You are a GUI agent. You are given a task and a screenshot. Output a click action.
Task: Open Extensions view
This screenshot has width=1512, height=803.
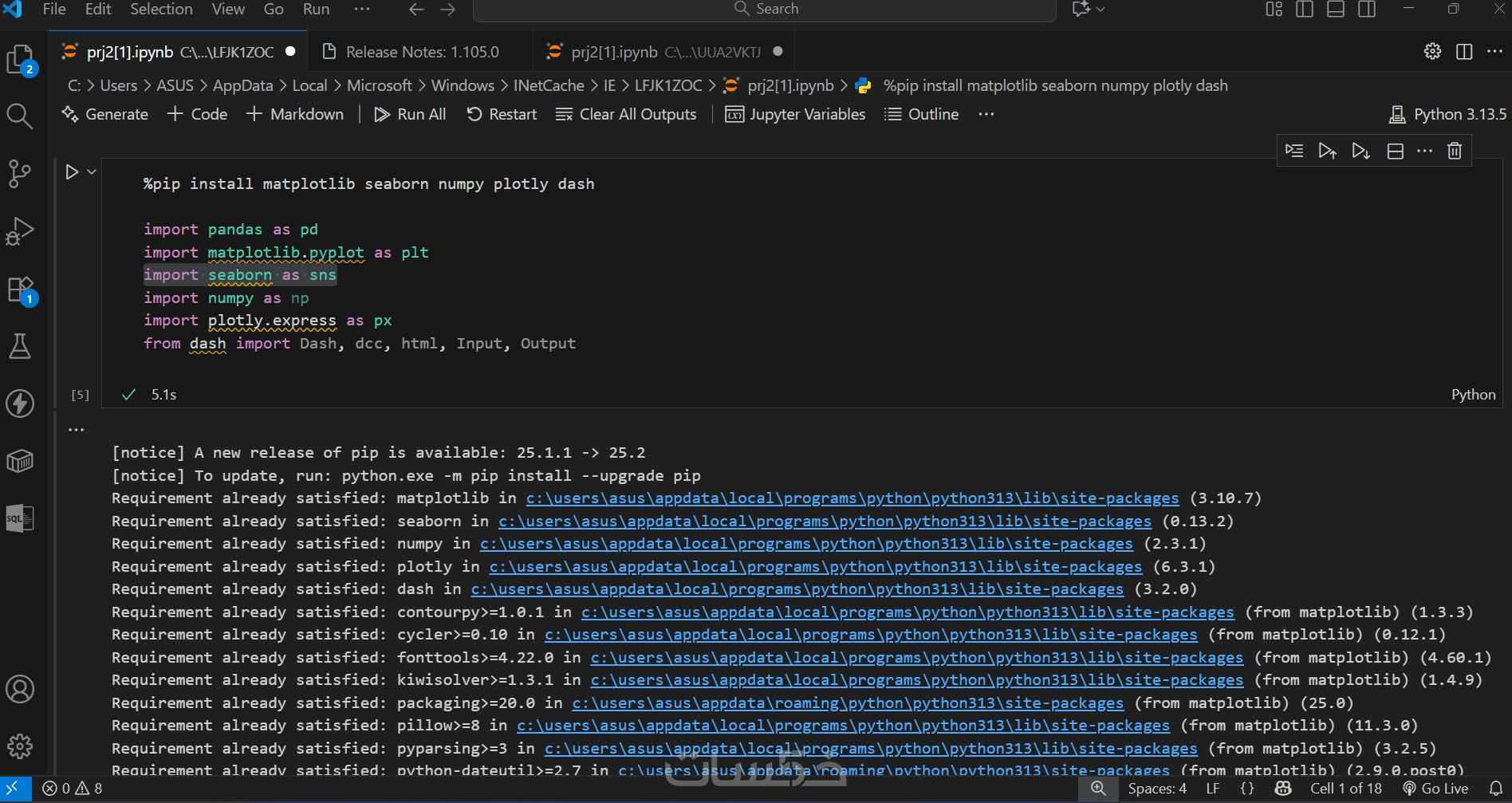coord(21,289)
